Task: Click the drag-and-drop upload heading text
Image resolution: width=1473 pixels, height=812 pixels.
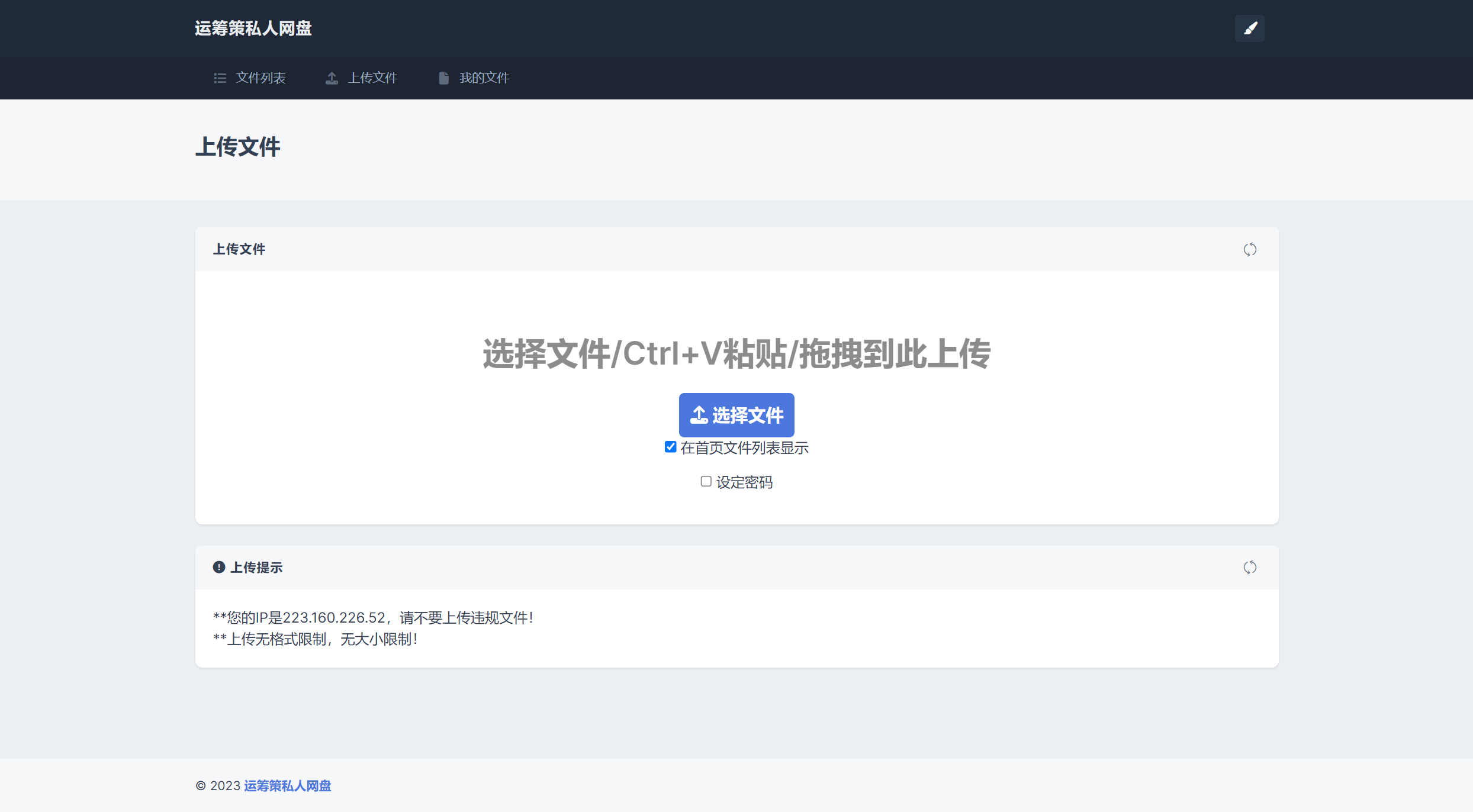Action: [x=736, y=354]
